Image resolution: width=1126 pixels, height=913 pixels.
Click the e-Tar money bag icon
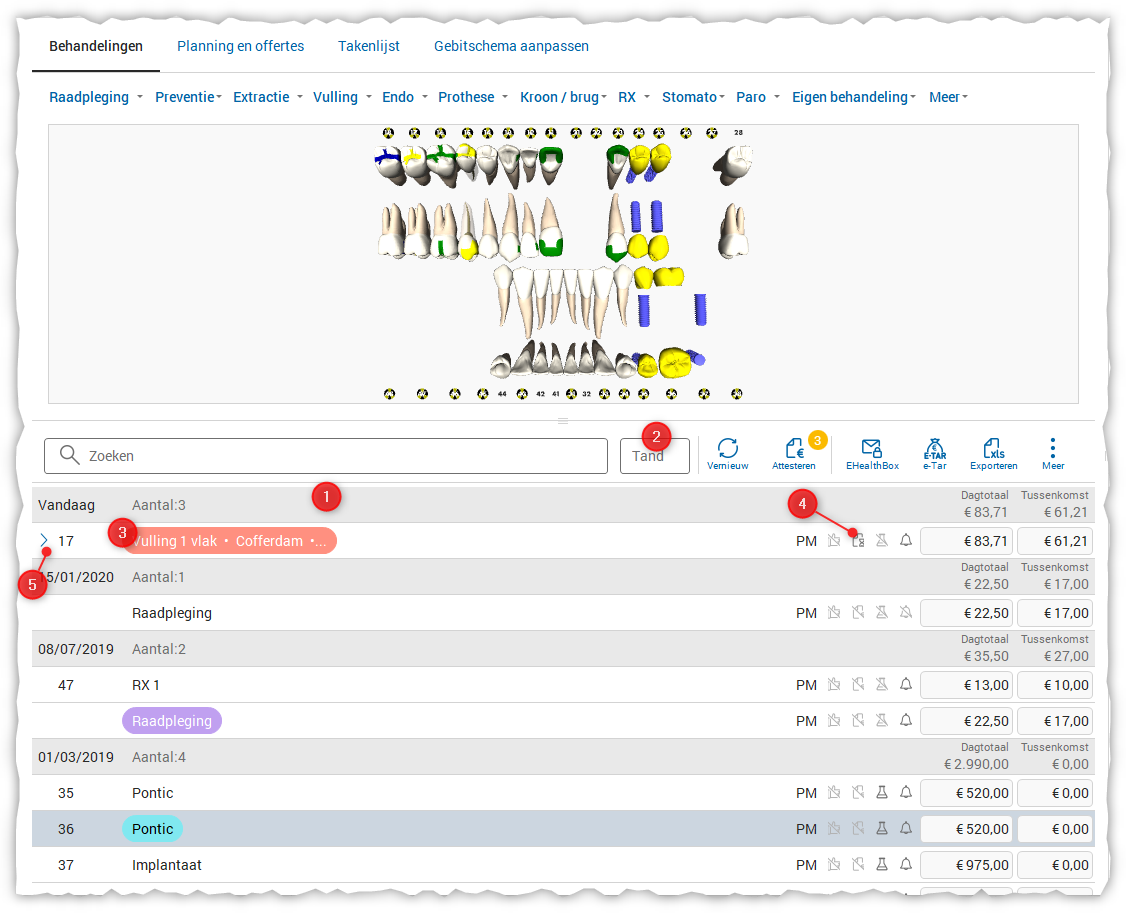pos(934,449)
